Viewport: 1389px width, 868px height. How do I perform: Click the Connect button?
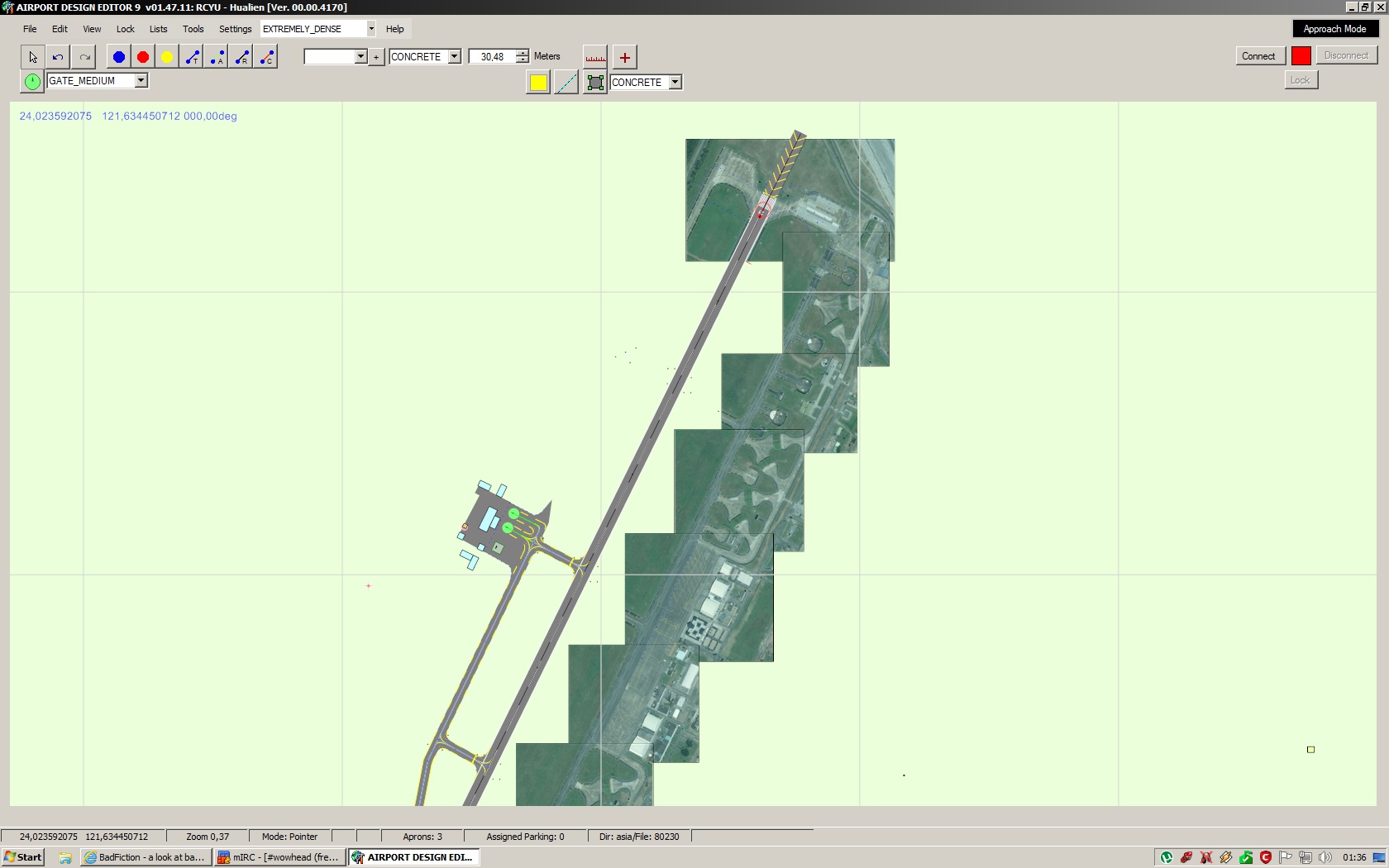1258,56
